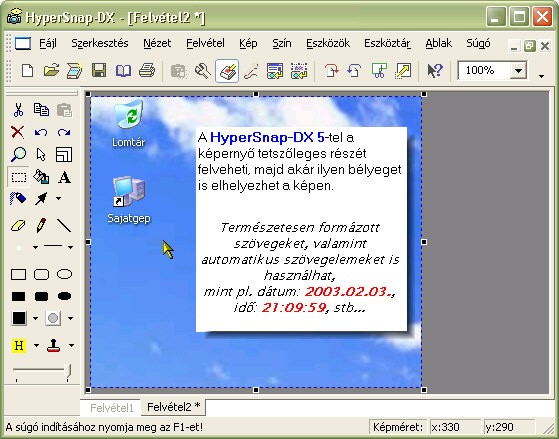Screen dimensions: 559x439
Task: Click the gray circle background swatch
Action: pos(53,318)
